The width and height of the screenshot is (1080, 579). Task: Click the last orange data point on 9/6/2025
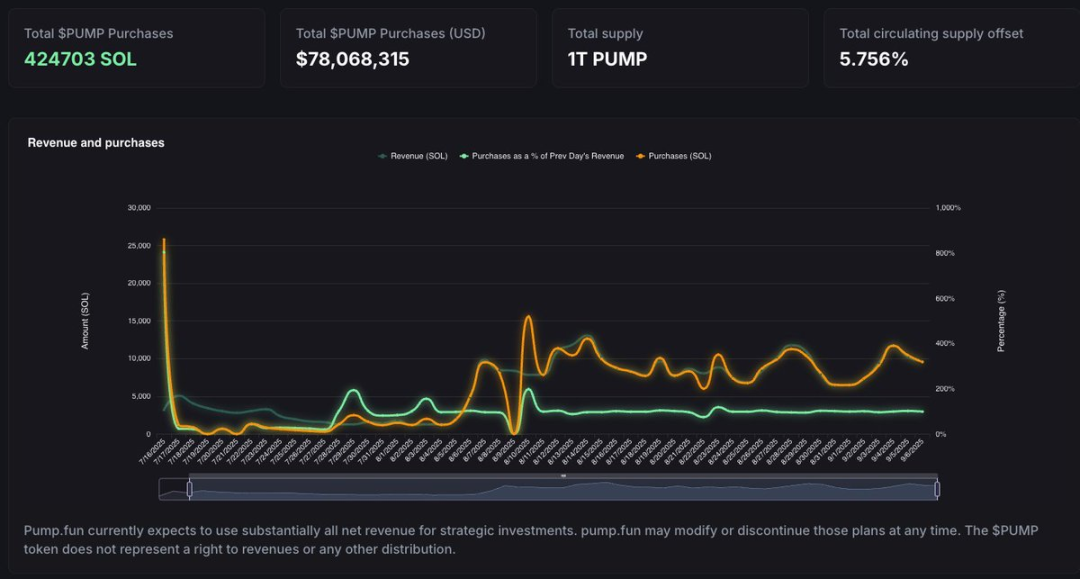click(x=921, y=361)
